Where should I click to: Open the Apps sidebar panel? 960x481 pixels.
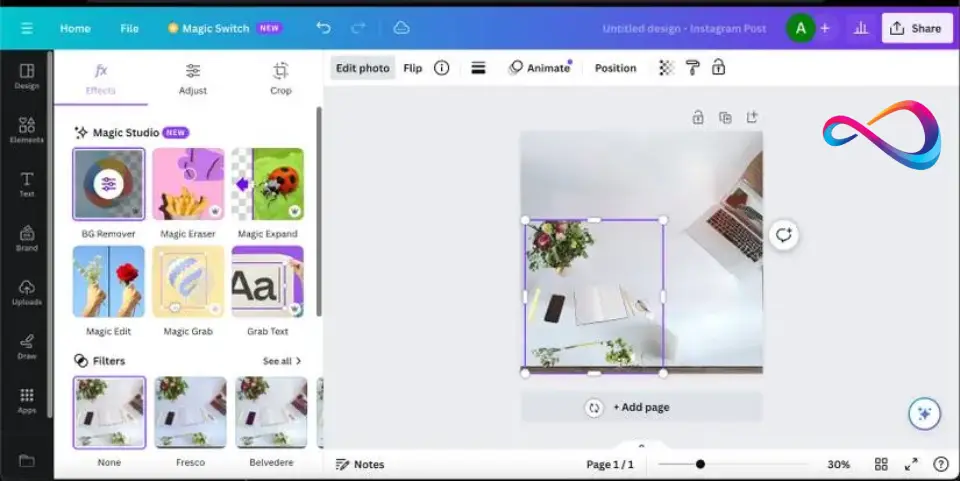coord(27,400)
